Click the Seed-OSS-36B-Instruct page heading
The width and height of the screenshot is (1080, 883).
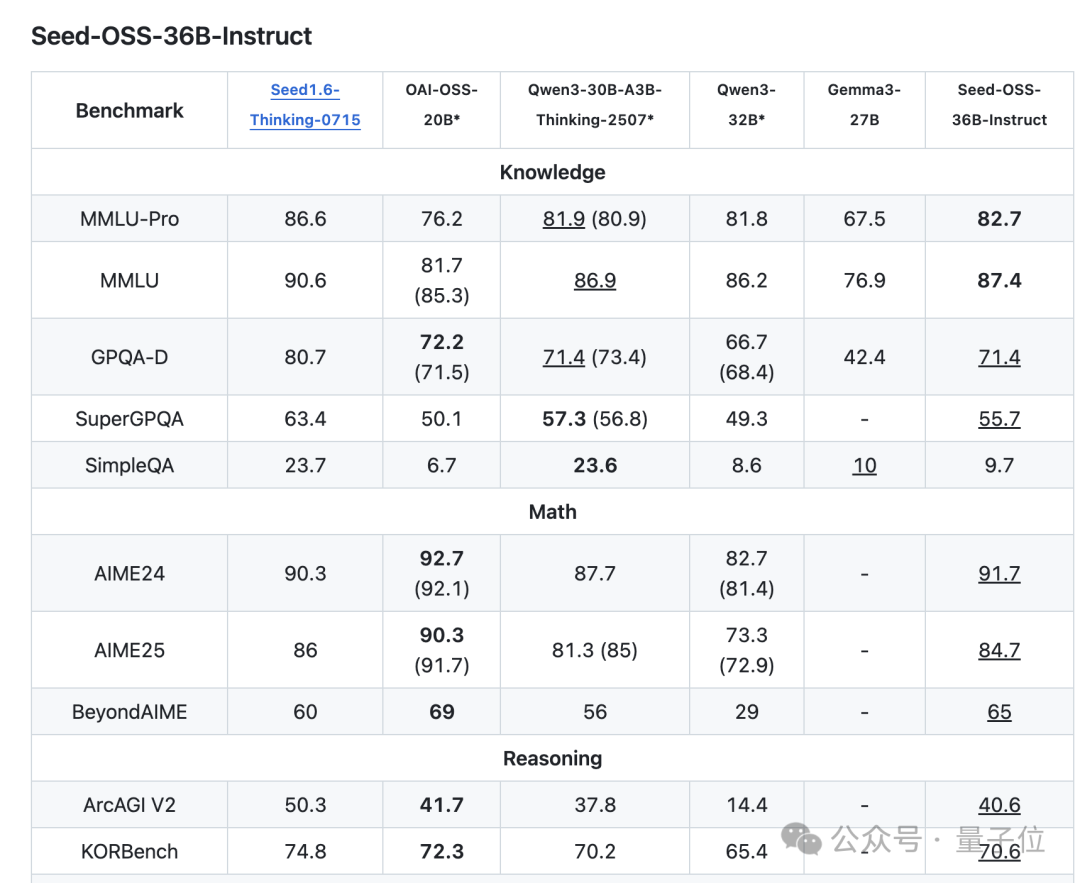click(x=172, y=36)
